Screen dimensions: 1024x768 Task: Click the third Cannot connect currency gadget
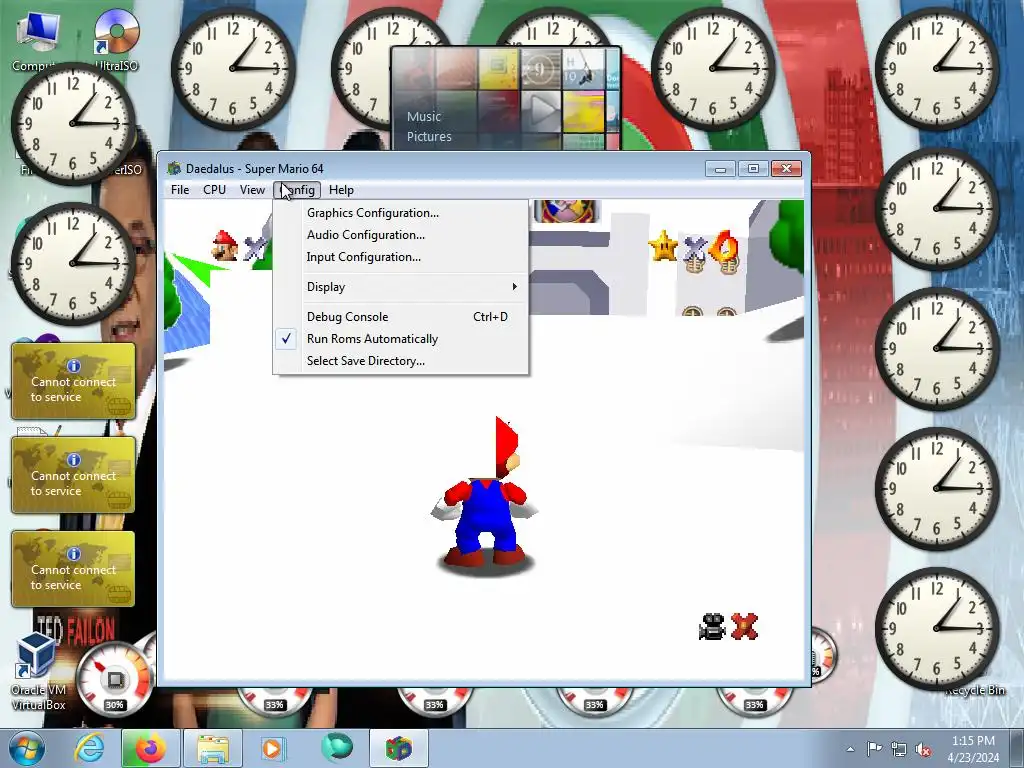pos(73,569)
